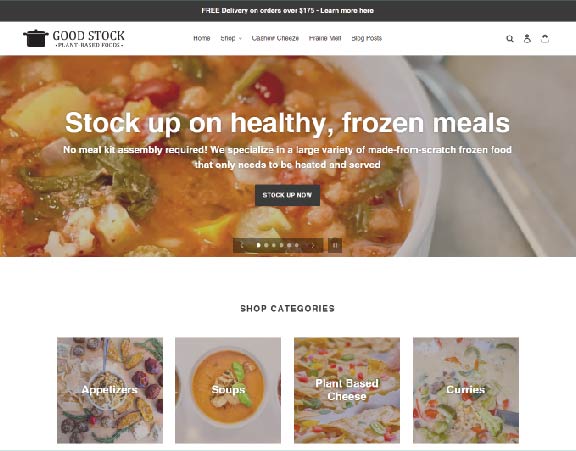Go to previous slide with left arrow
The image size is (576, 451).
[x=242, y=245]
